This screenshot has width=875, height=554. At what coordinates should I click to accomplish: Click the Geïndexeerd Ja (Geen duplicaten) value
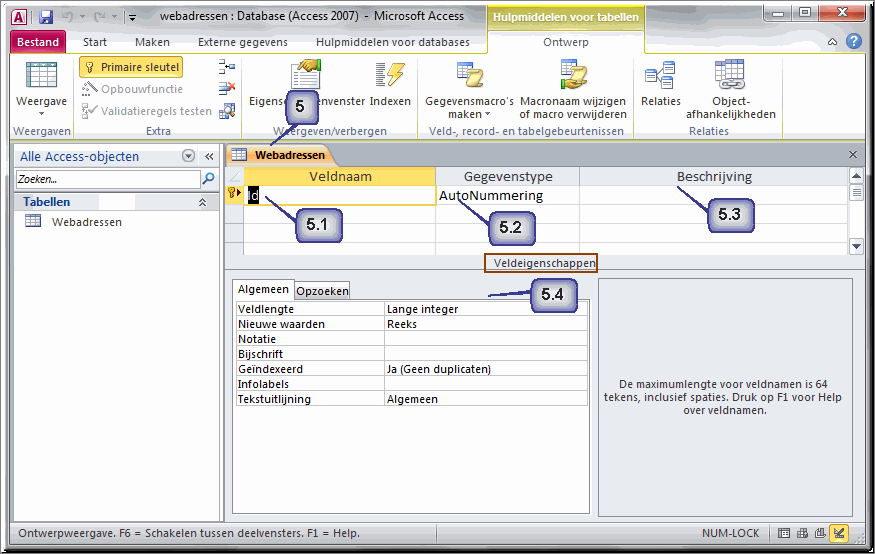[x=486, y=369]
